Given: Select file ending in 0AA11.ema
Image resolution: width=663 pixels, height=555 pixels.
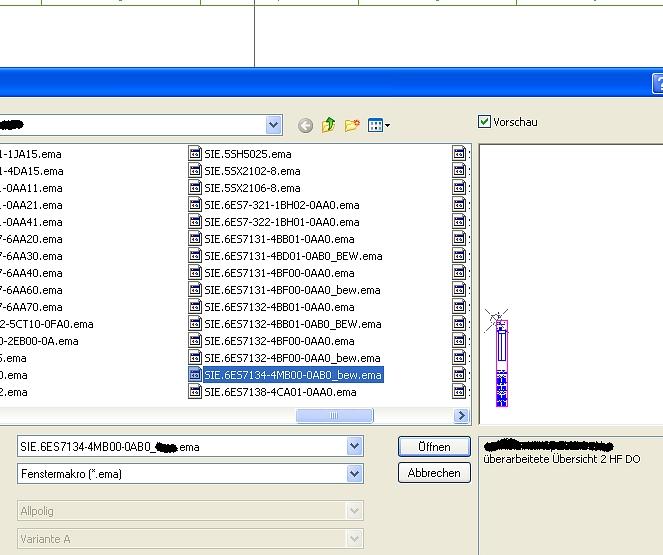Looking at the screenshot, I should coord(31,188).
